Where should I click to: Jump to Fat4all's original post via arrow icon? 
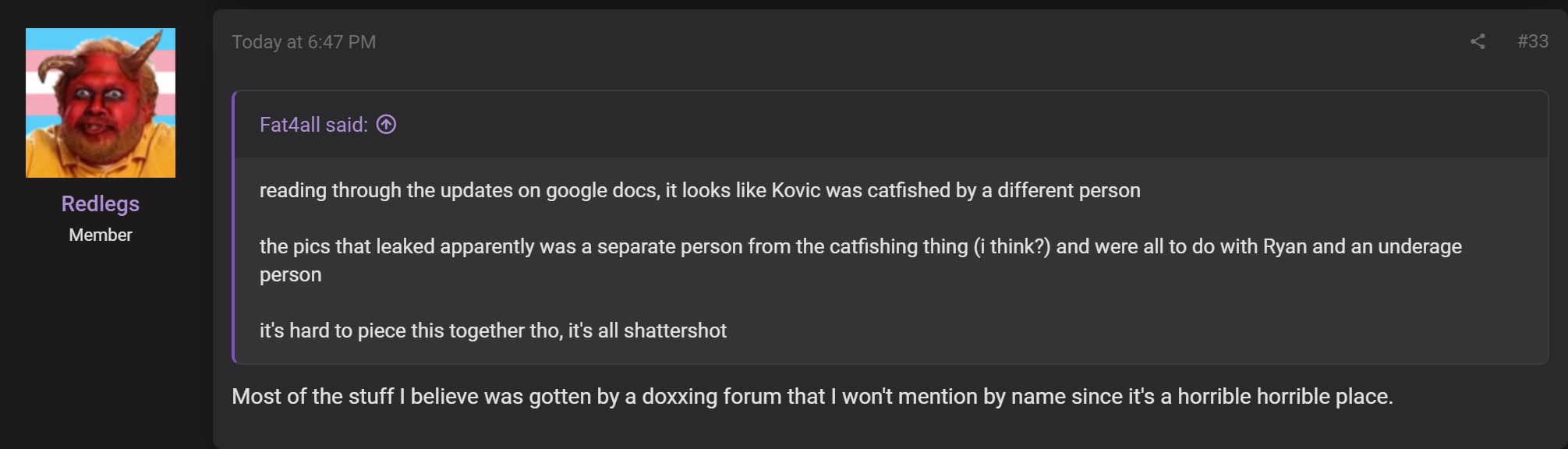point(386,125)
